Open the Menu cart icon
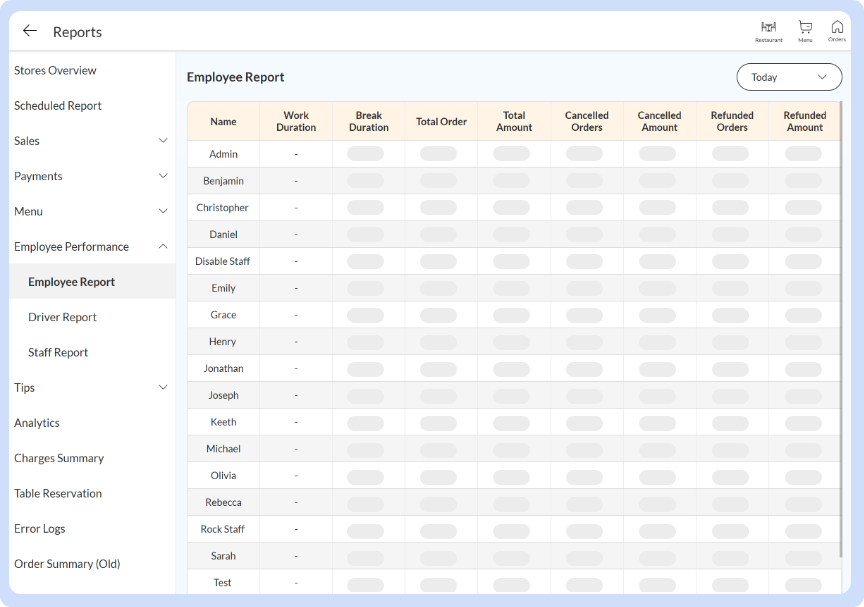864x607 pixels. click(x=805, y=30)
